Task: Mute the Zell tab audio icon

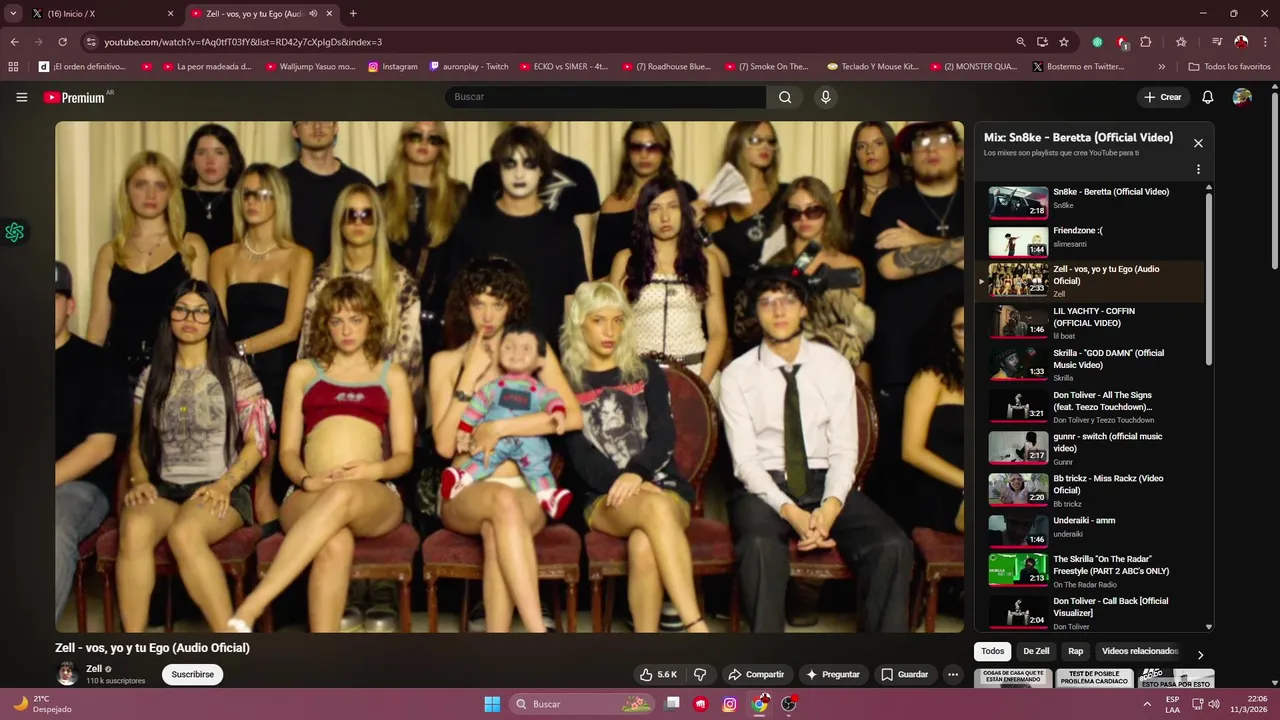Action: 314,14
